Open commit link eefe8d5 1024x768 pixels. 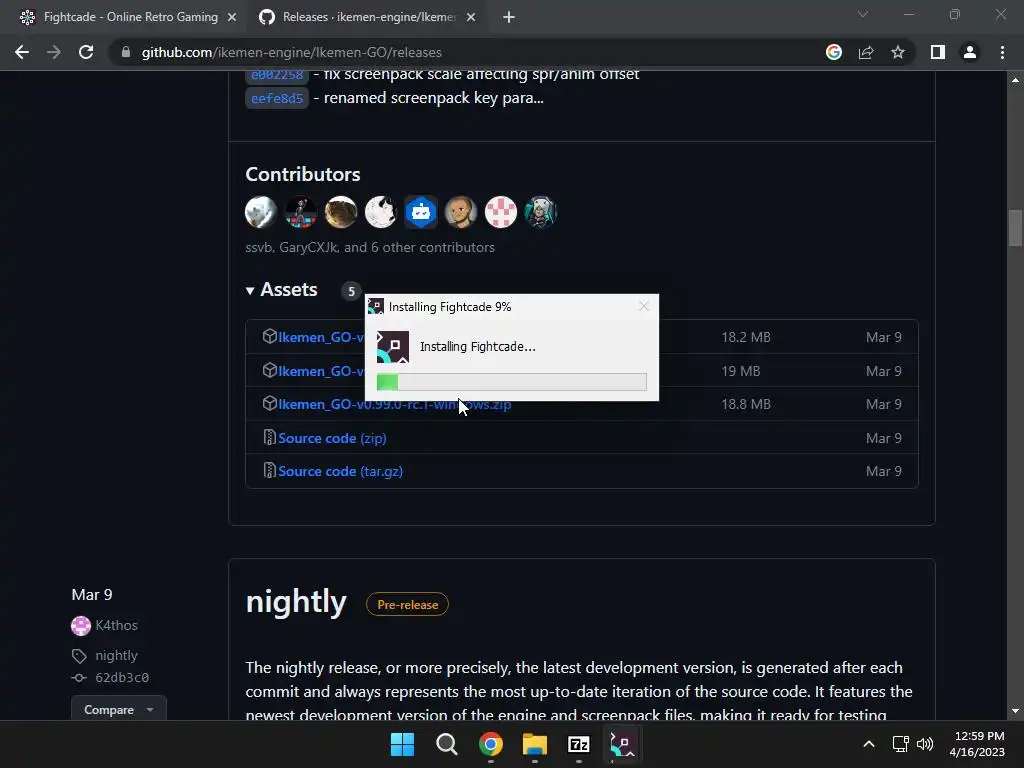(277, 98)
